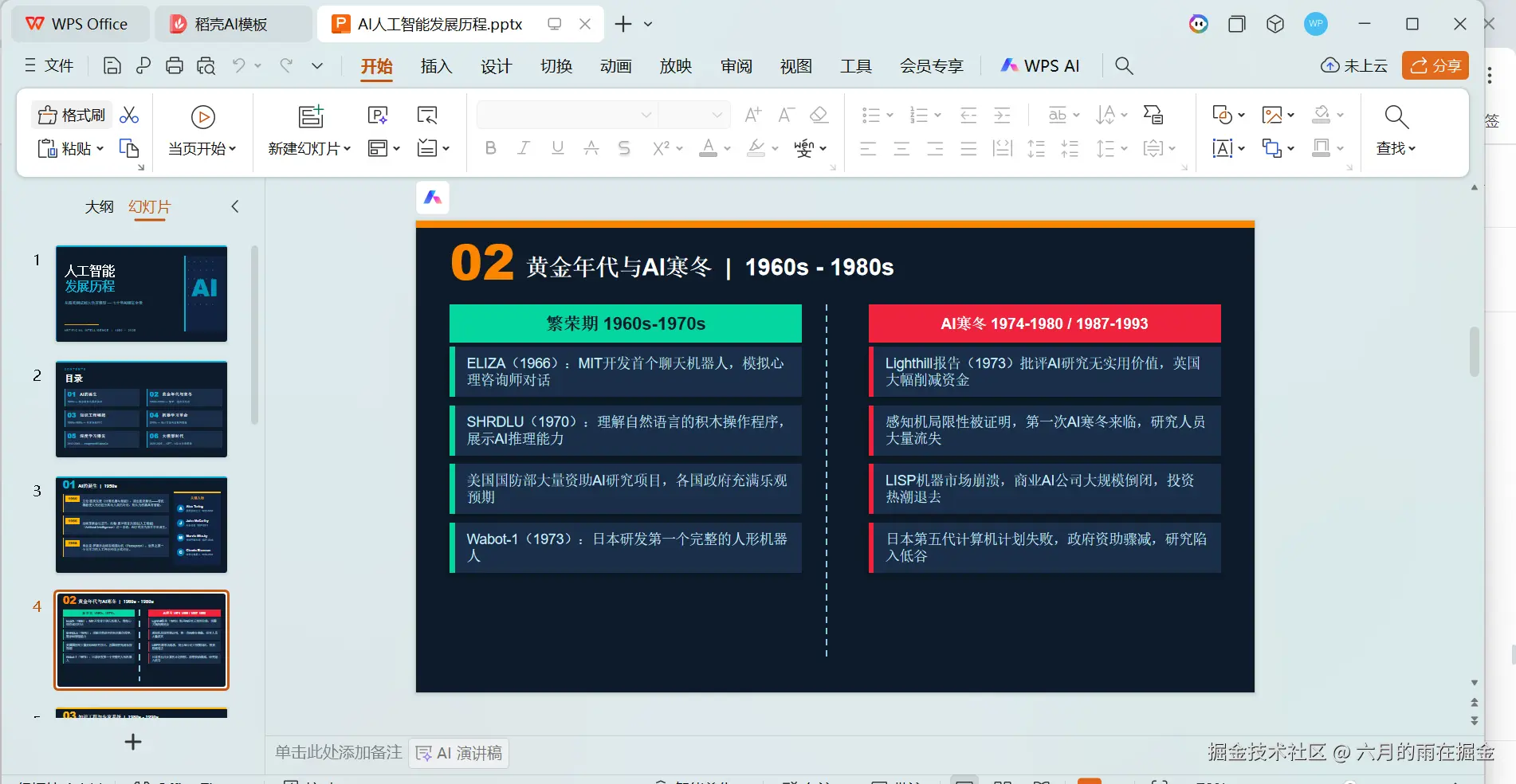Expand the shapes insert dropdown
The image size is (1516, 784).
pyautogui.click(x=1241, y=116)
